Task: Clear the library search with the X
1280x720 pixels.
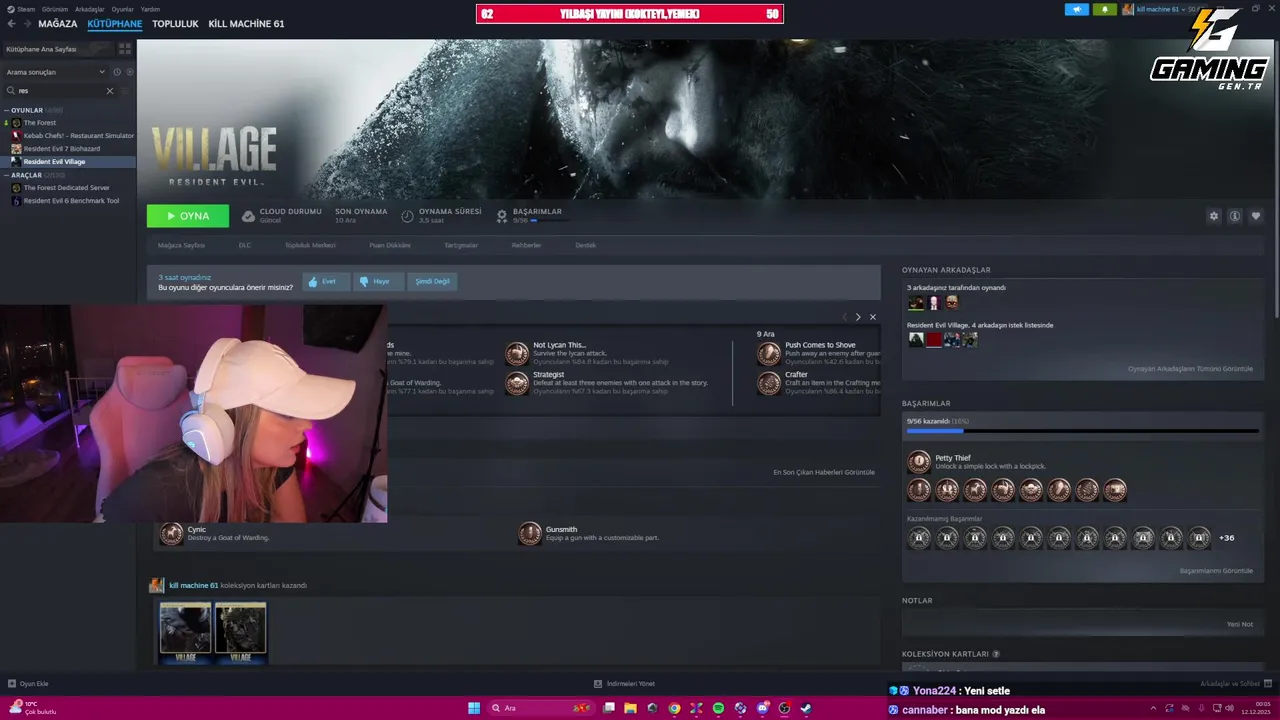Action: pos(110,90)
